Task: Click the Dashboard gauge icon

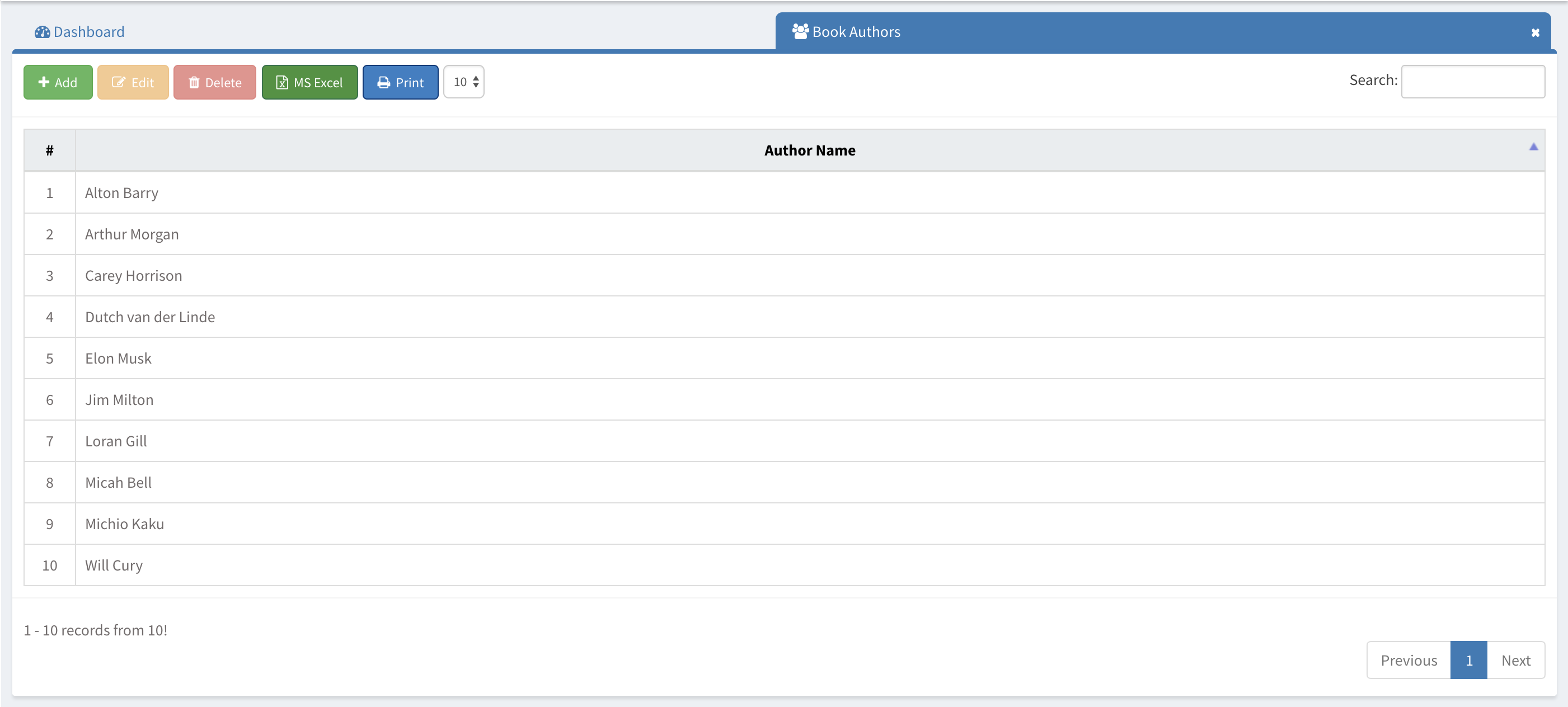Action: pos(42,32)
